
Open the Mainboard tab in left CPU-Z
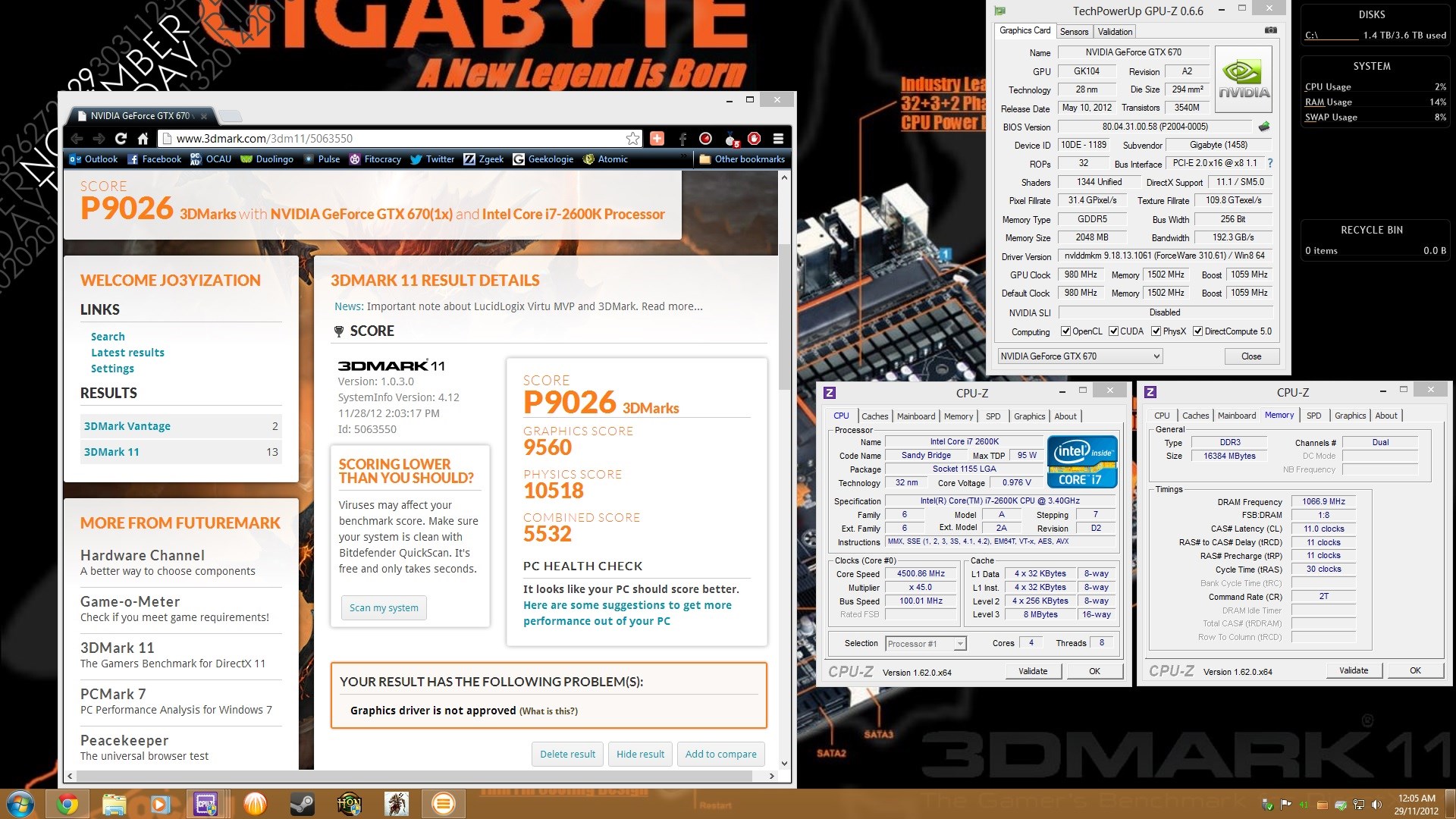pyautogui.click(x=915, y=416)
